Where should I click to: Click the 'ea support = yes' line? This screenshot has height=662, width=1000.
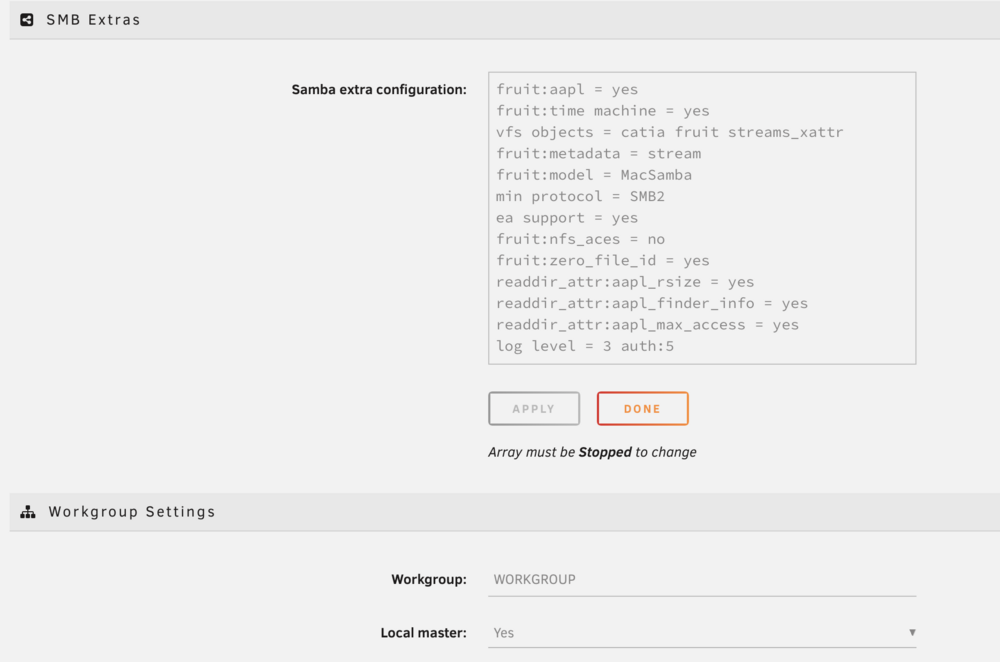567,217
